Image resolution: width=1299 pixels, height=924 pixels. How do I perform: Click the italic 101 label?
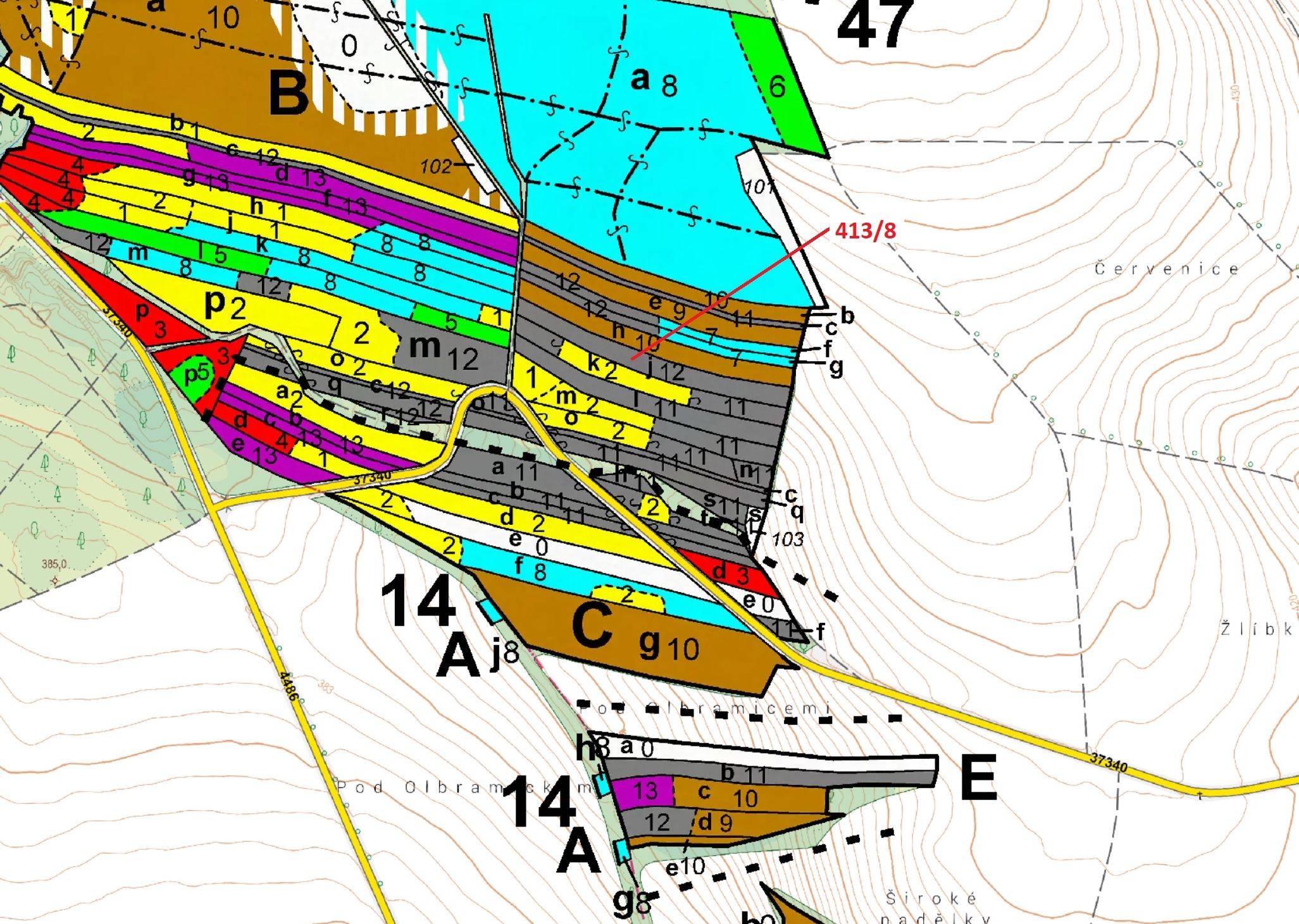point(758,187)
